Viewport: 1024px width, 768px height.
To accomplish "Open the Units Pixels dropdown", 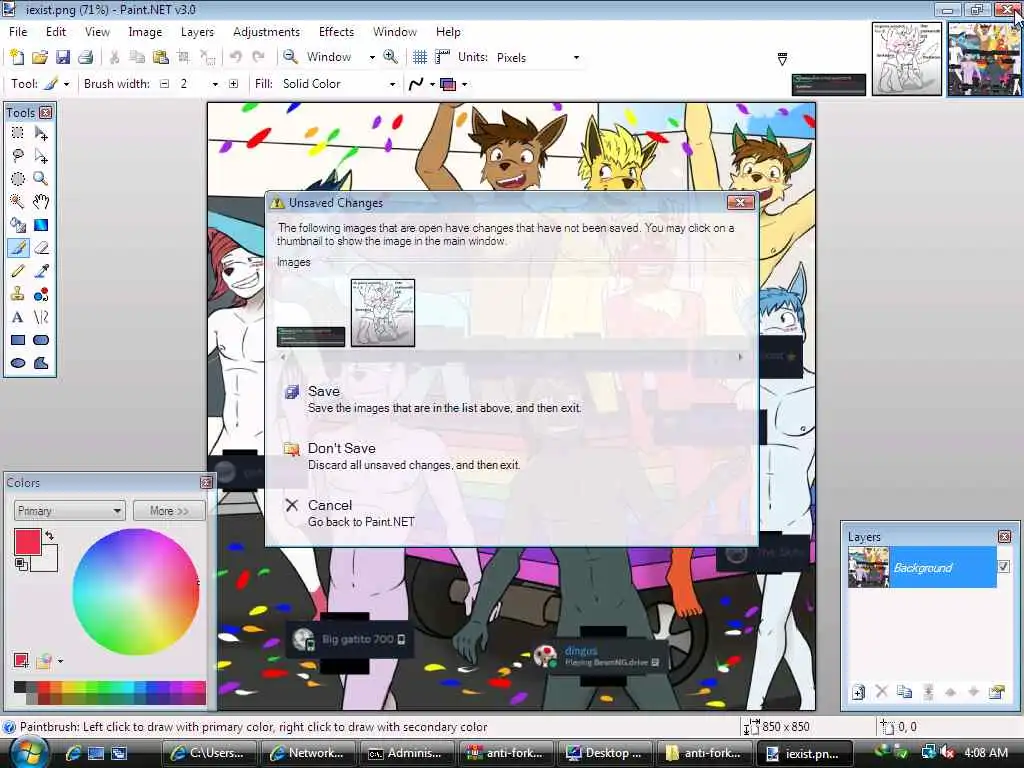I will tap(576, 57).
